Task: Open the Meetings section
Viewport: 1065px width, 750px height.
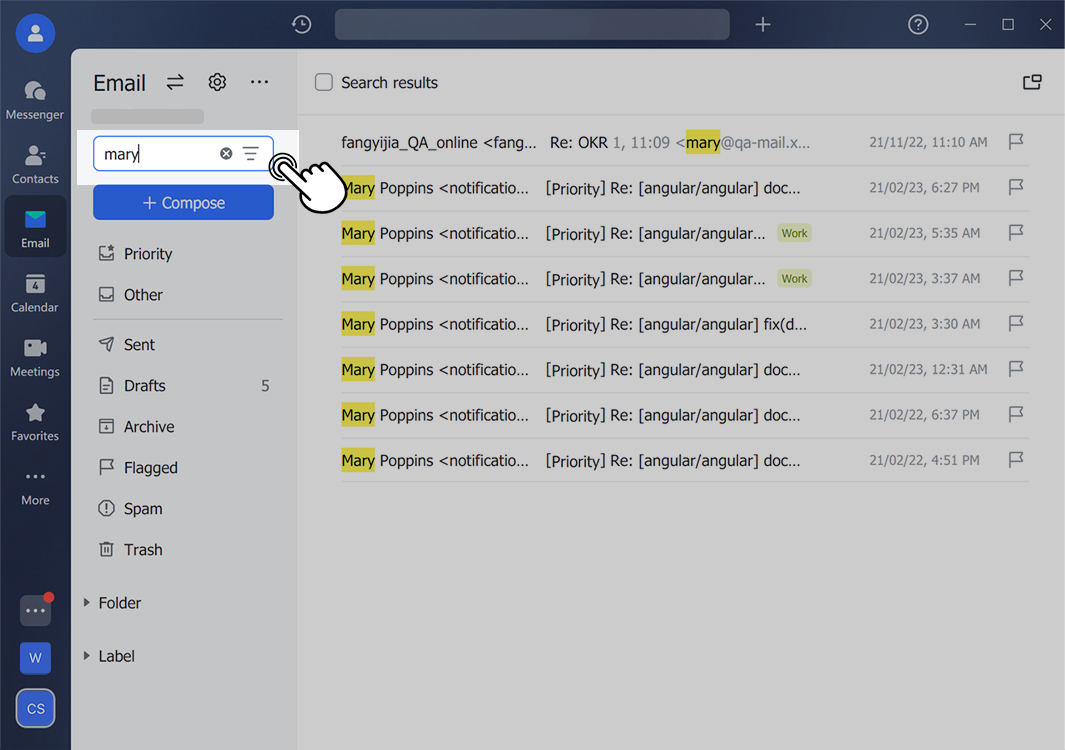Action: point(35,357)
